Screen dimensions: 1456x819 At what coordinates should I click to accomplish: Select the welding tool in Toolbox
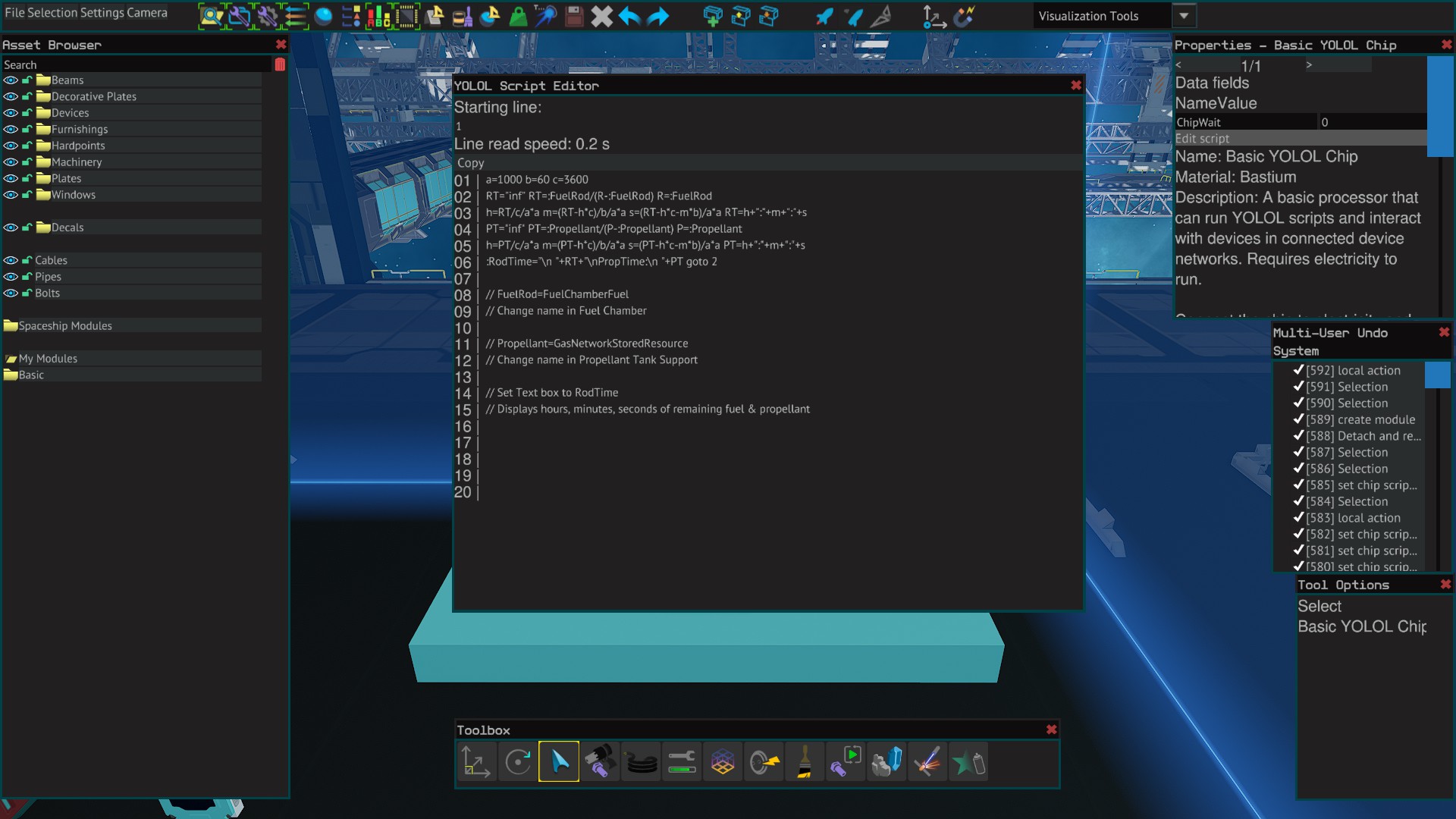tap(927, 762)
